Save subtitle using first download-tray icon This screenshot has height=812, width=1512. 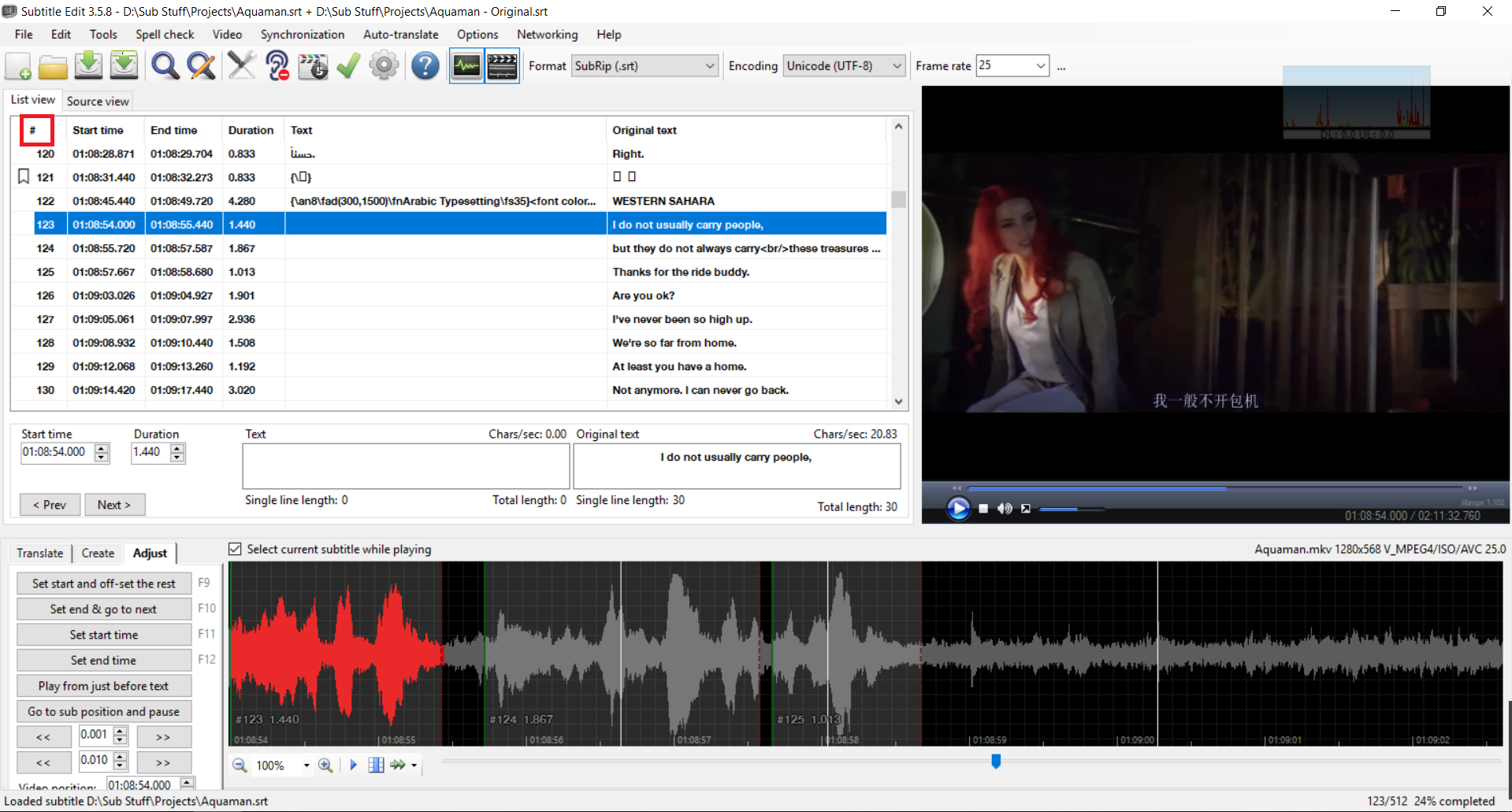tap(88, 66)
